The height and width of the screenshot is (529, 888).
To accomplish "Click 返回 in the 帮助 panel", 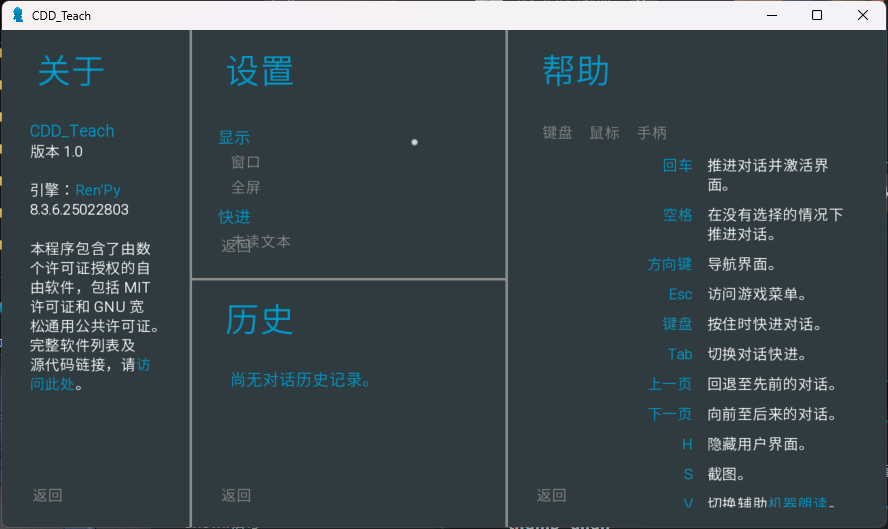I will point(552,496).
